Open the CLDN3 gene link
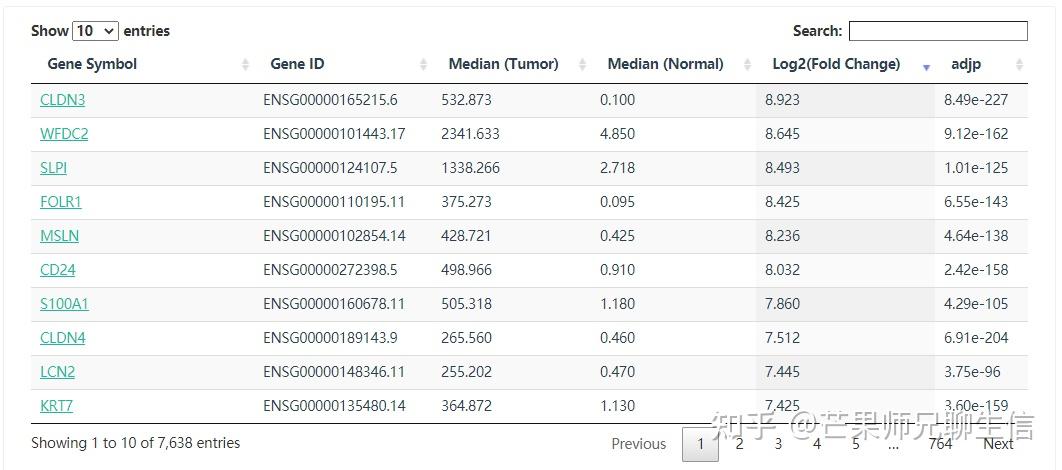This screenshot has height=470, width=1062. click(62, 100)
